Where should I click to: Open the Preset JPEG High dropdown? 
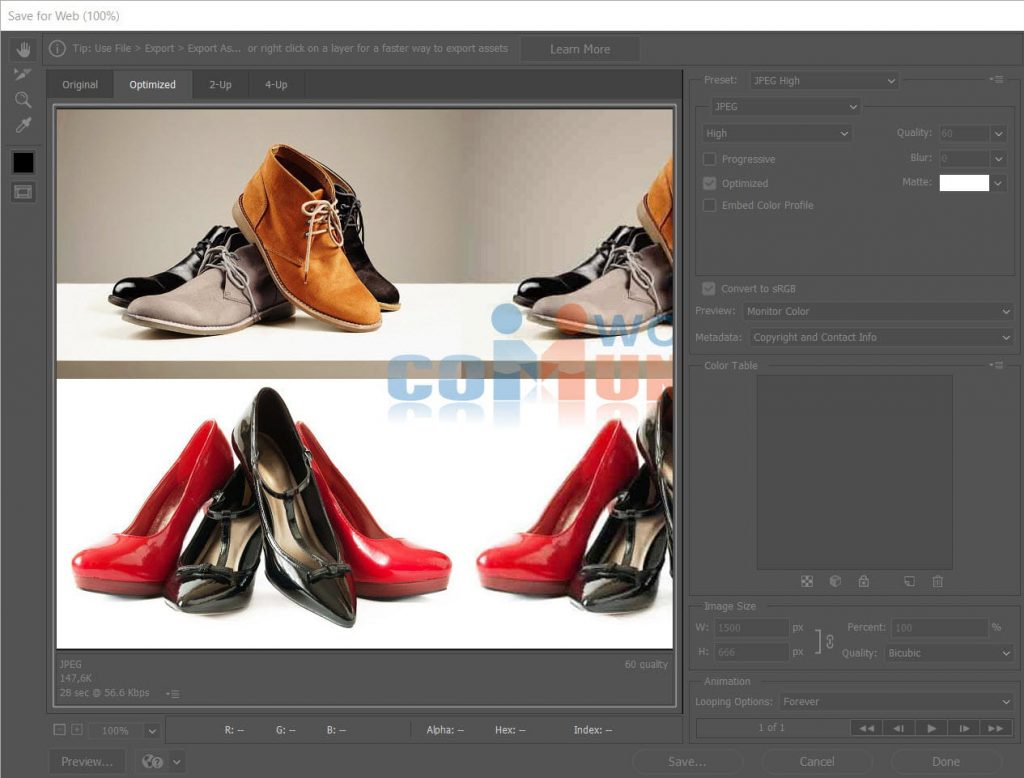[824, 80]
